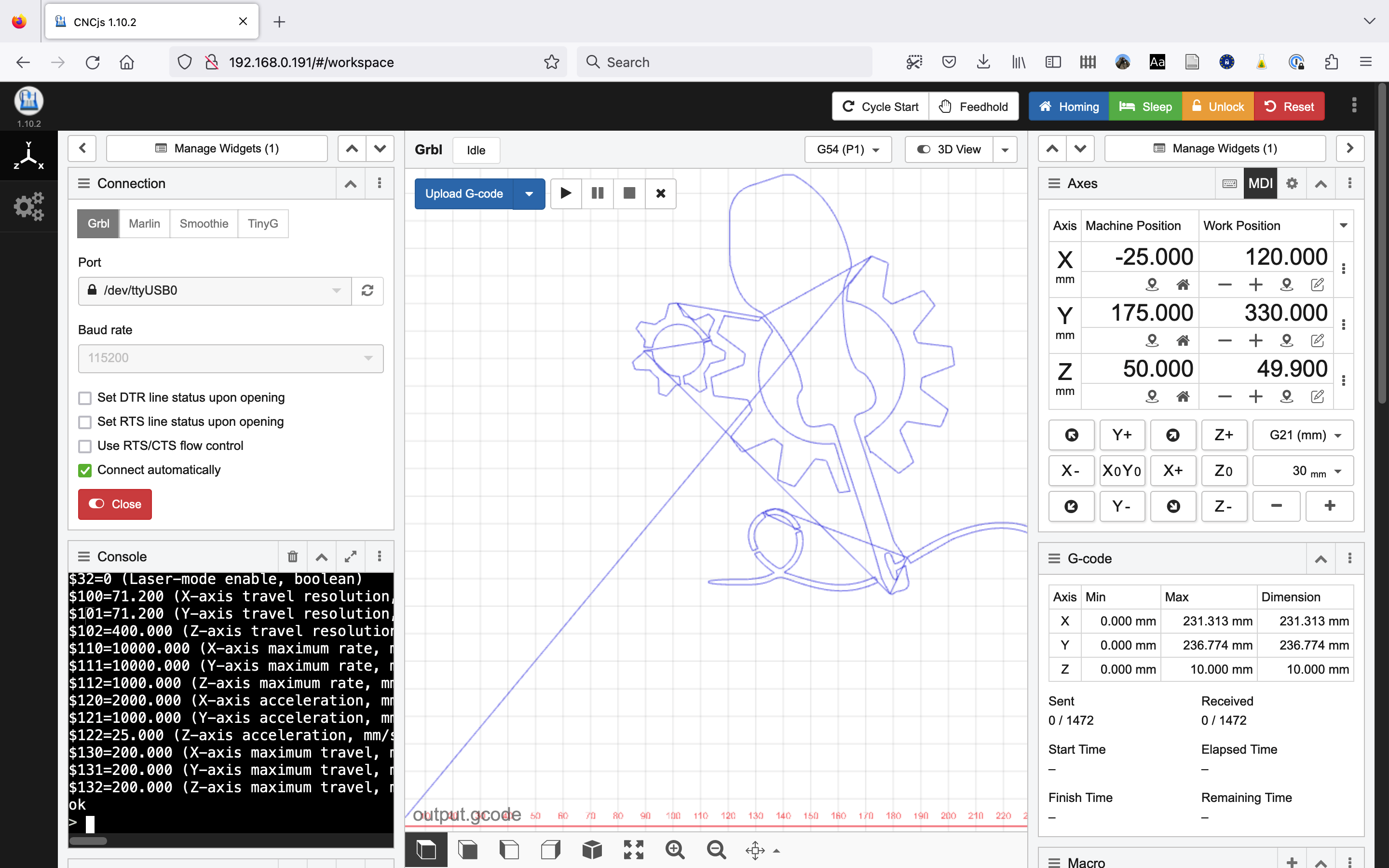The height and width of the screenshot is (868, 1389).
Task: Add a new macro with plus icon
Action: tap(1292, 862)
